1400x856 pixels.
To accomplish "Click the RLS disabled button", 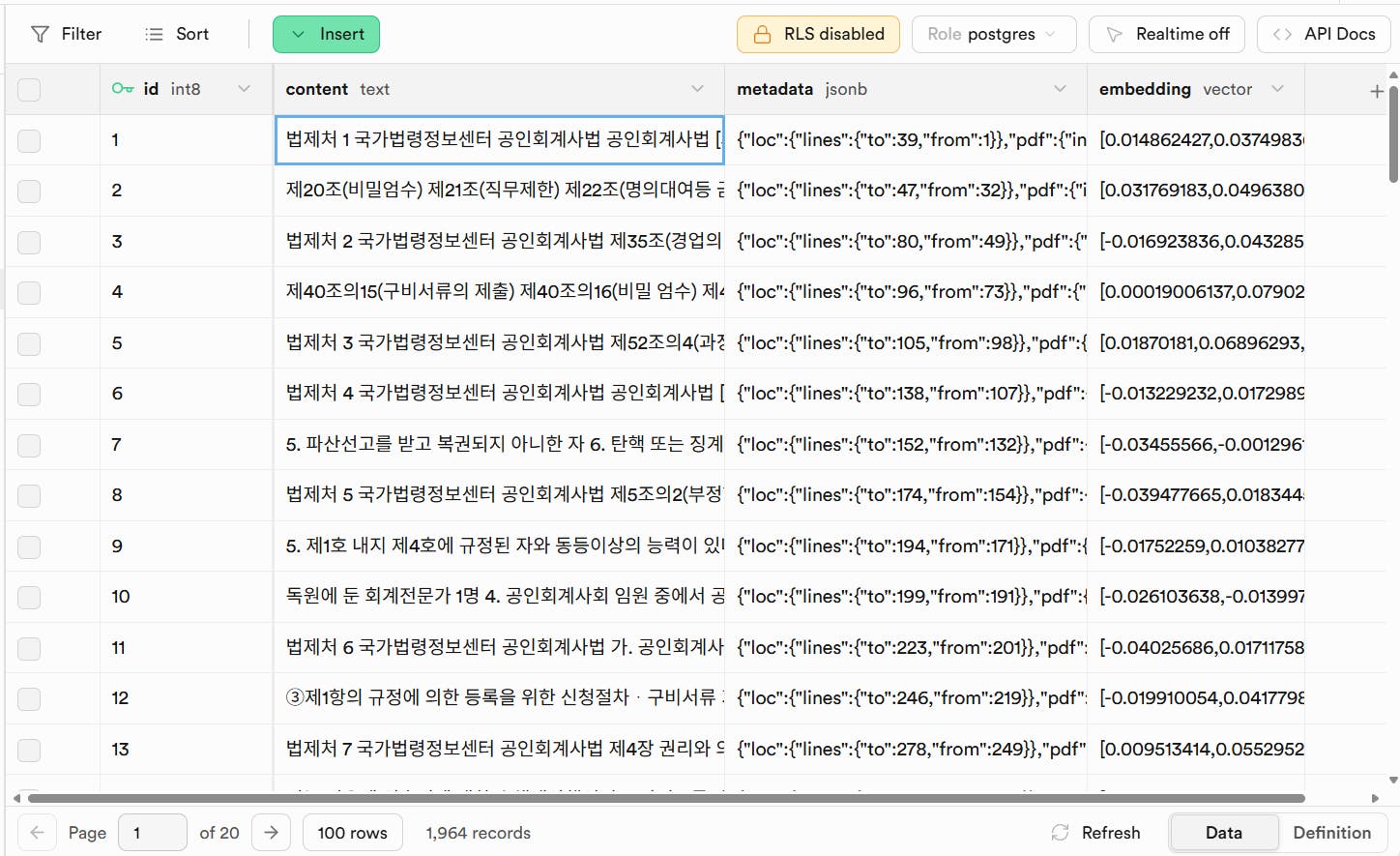I will pos(818,35).
